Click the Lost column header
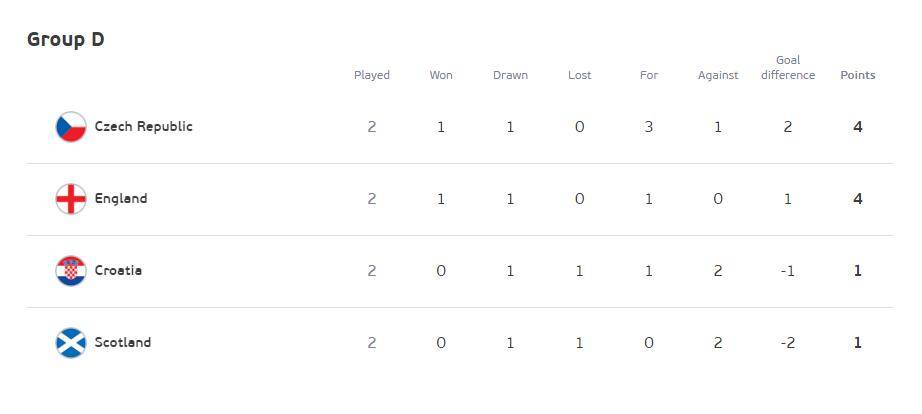Image resolution: width=922 pixels, height=414 pixels. 579,75
